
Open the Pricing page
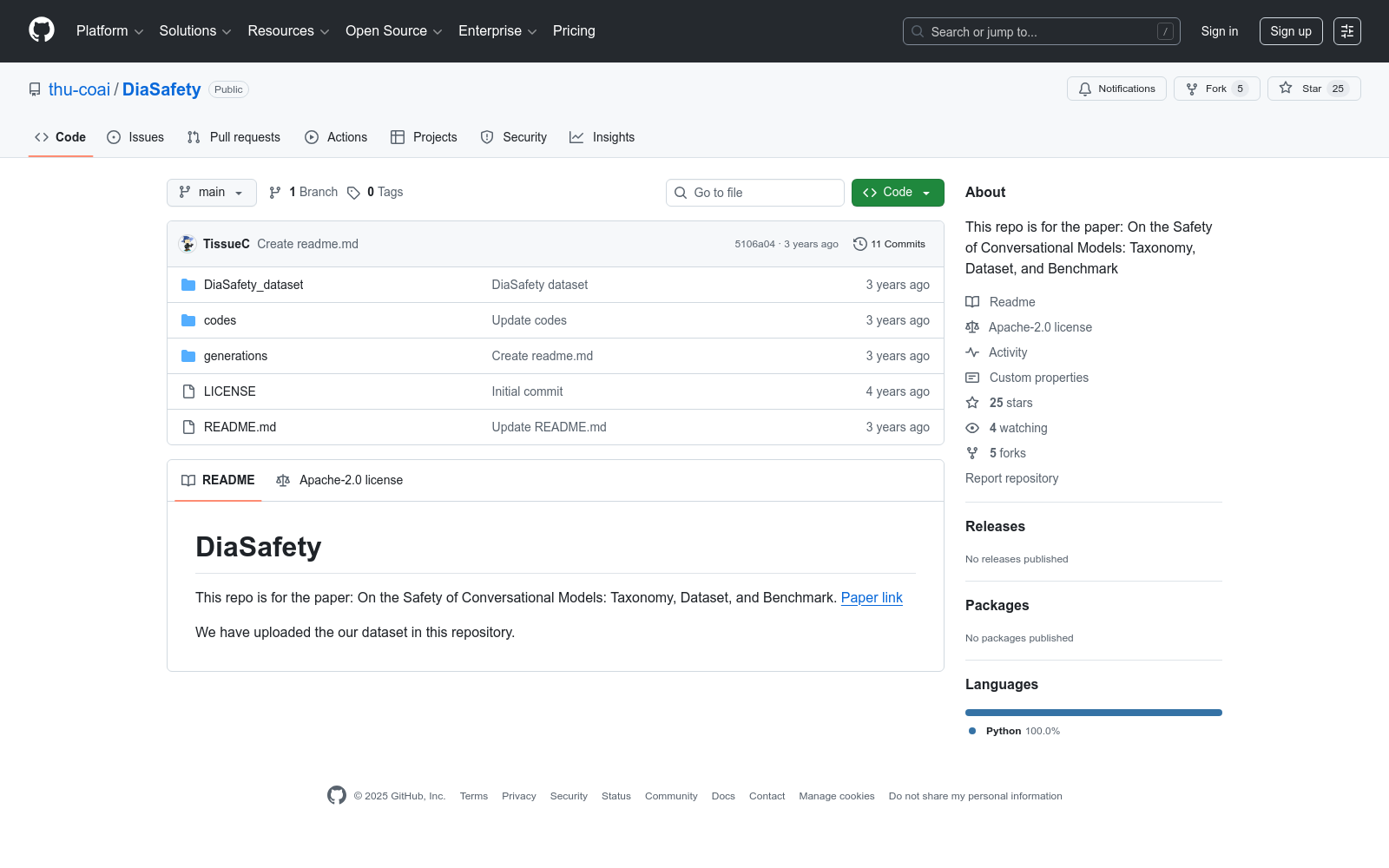click(x=574, y=31)
